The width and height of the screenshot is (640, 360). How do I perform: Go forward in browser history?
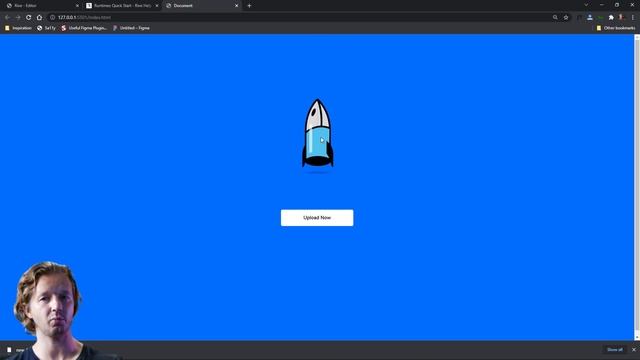(x=18, y=18)
